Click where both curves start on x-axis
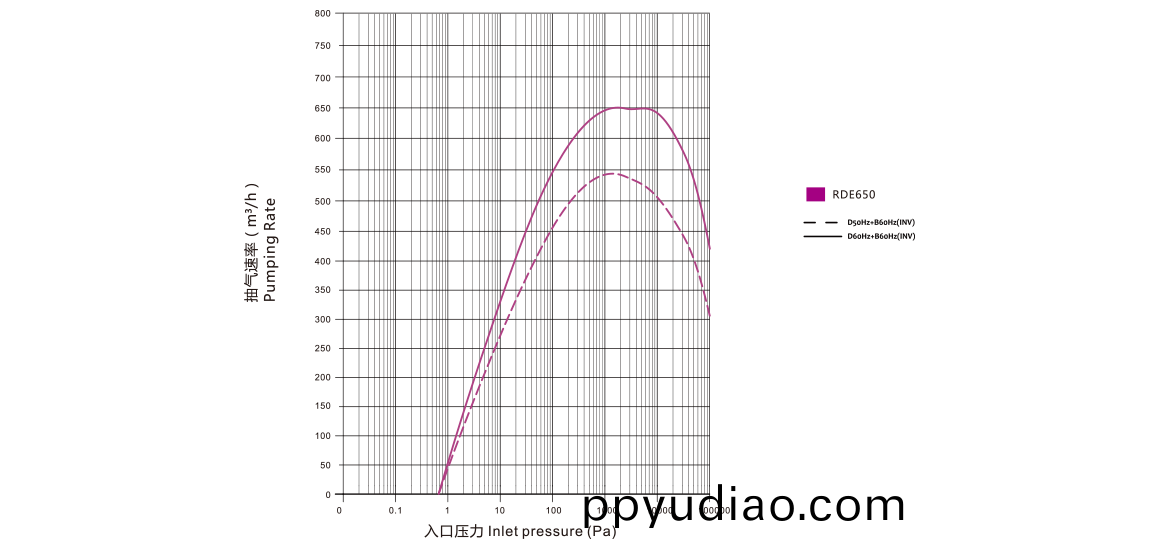 439,494
